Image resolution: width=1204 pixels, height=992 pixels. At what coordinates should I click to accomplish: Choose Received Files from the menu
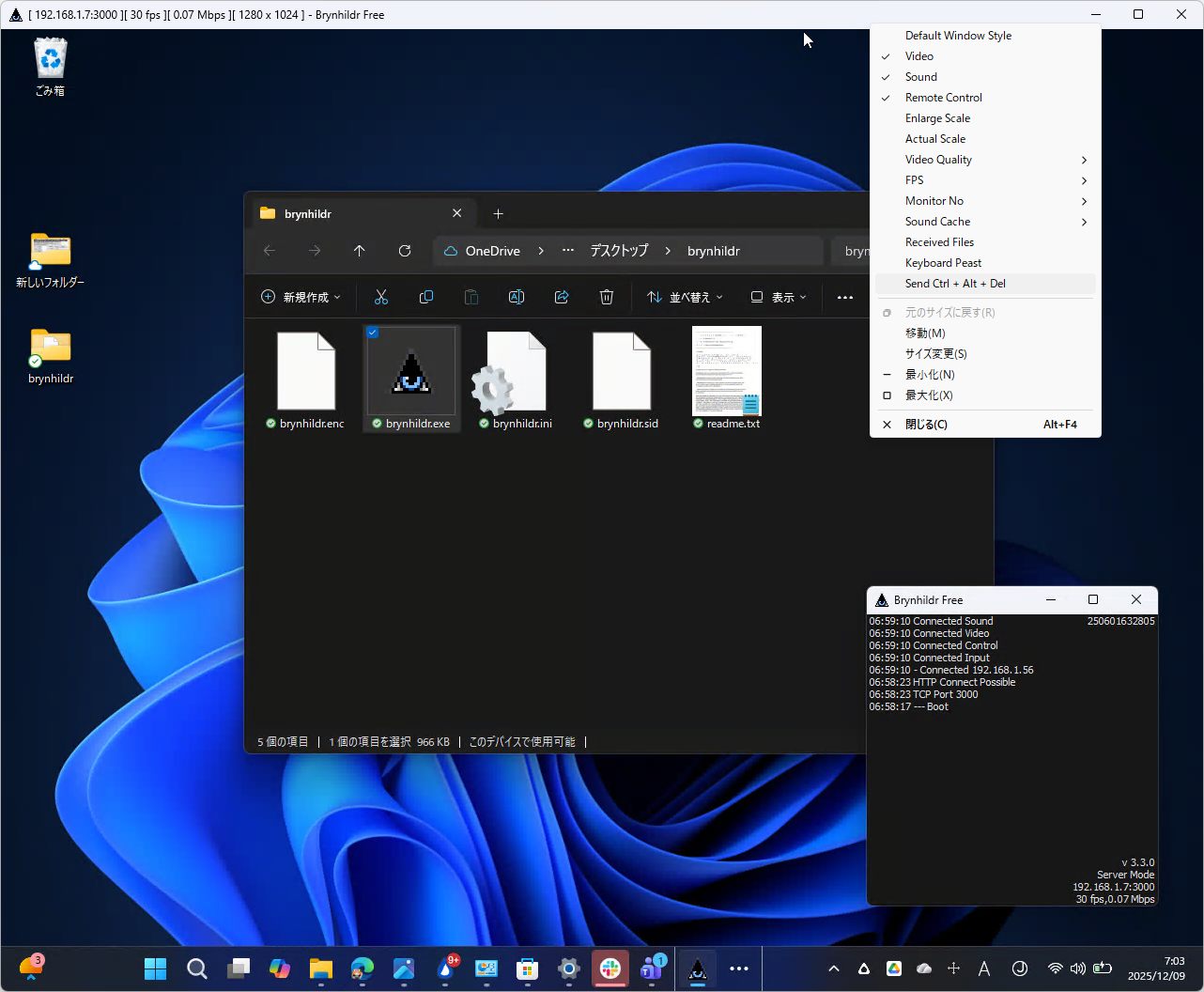coord(939,242)
